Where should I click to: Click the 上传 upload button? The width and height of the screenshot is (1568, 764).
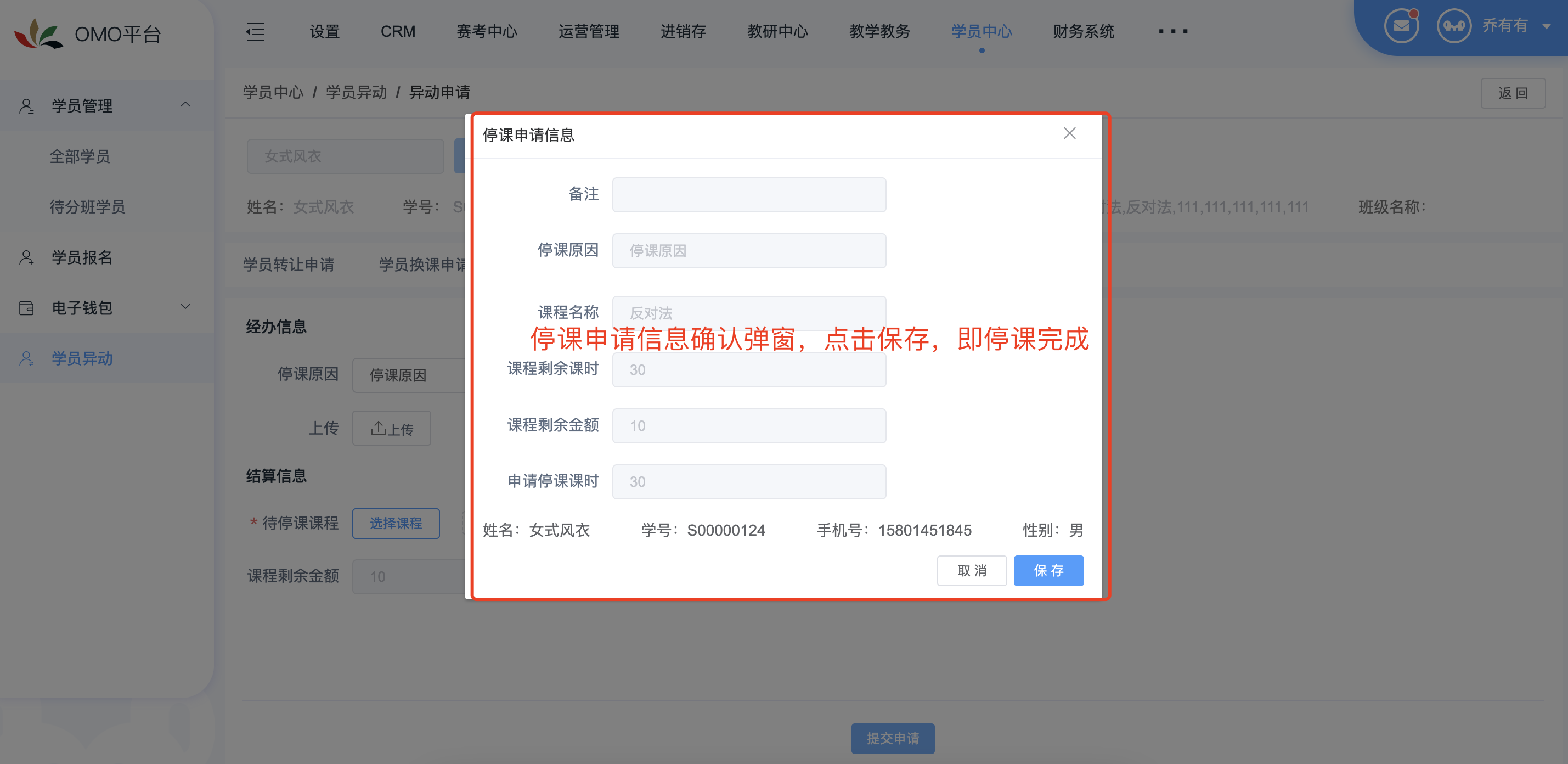click(391, 428)
